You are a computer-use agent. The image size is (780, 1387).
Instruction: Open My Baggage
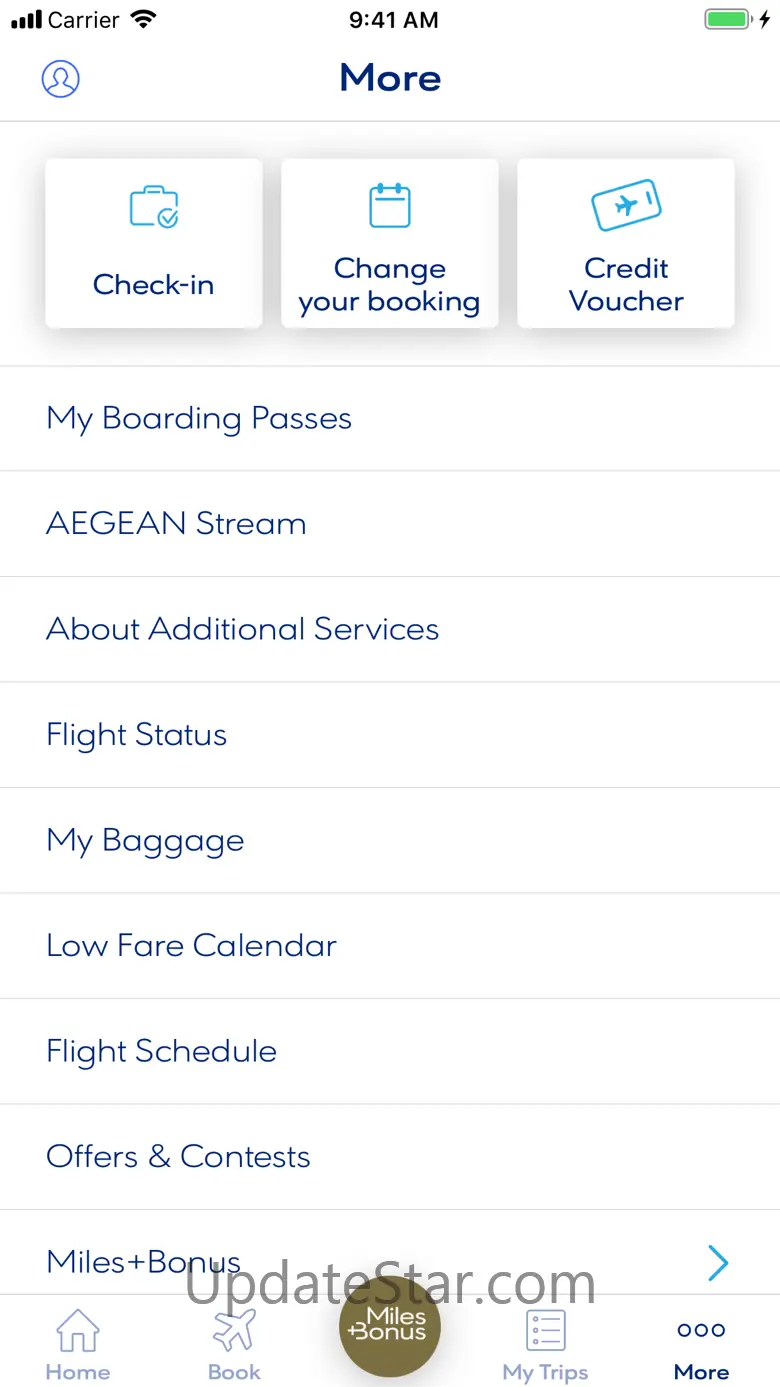point(145,841)
